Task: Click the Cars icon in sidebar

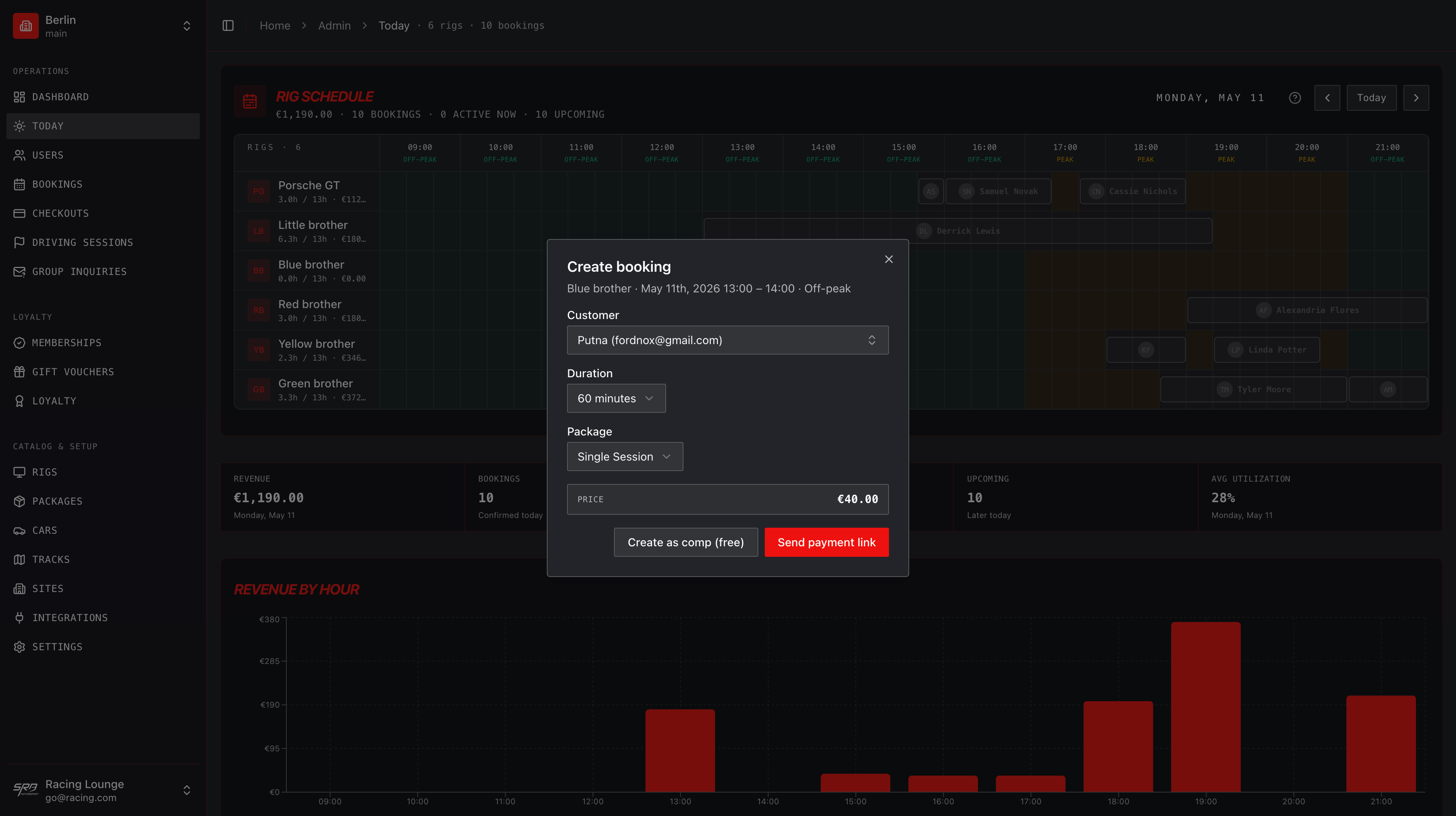Action: (19, 531)
